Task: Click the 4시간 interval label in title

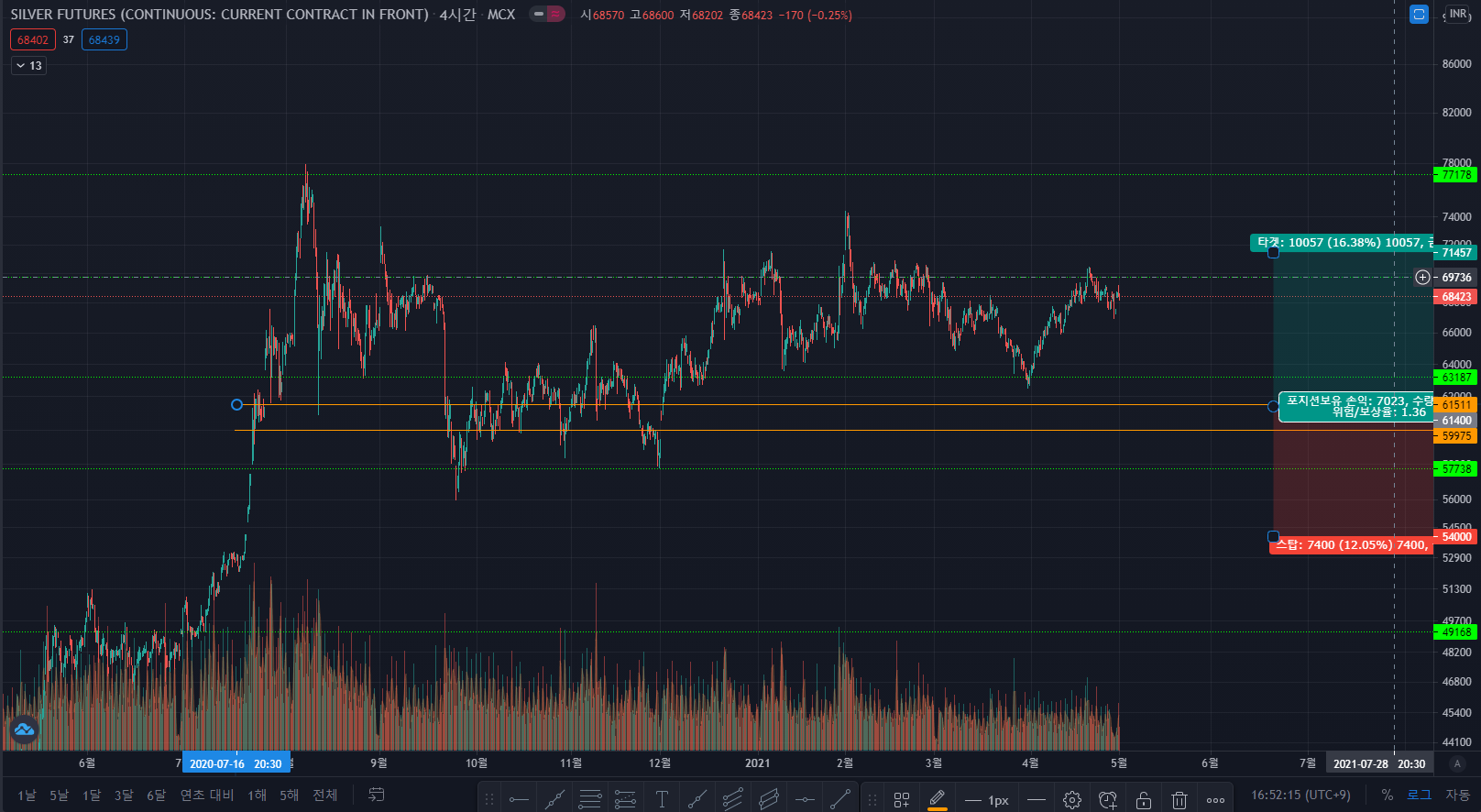Action: [x=457, y=14]
